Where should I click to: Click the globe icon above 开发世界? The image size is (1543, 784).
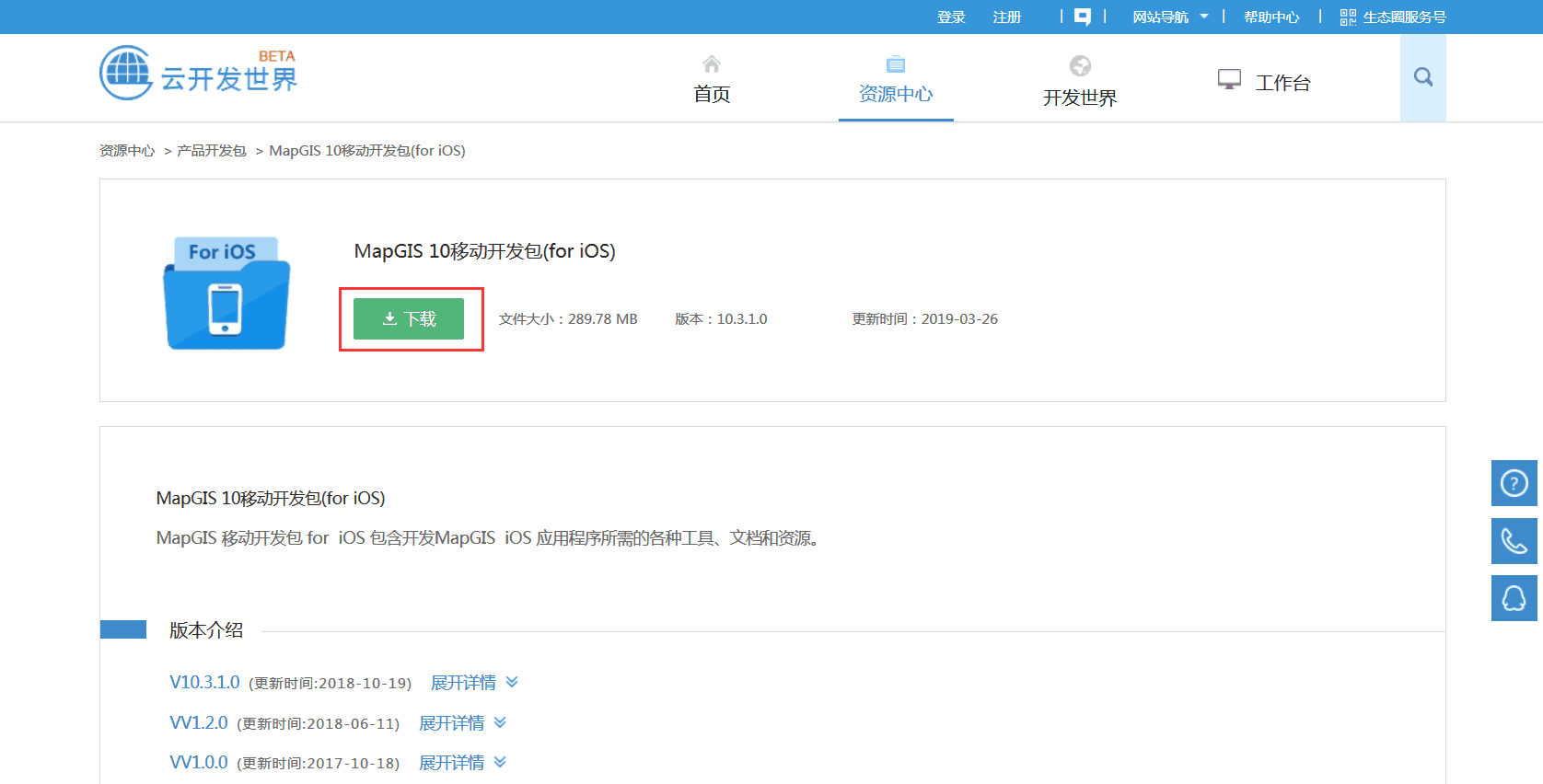coord(1080,65)
